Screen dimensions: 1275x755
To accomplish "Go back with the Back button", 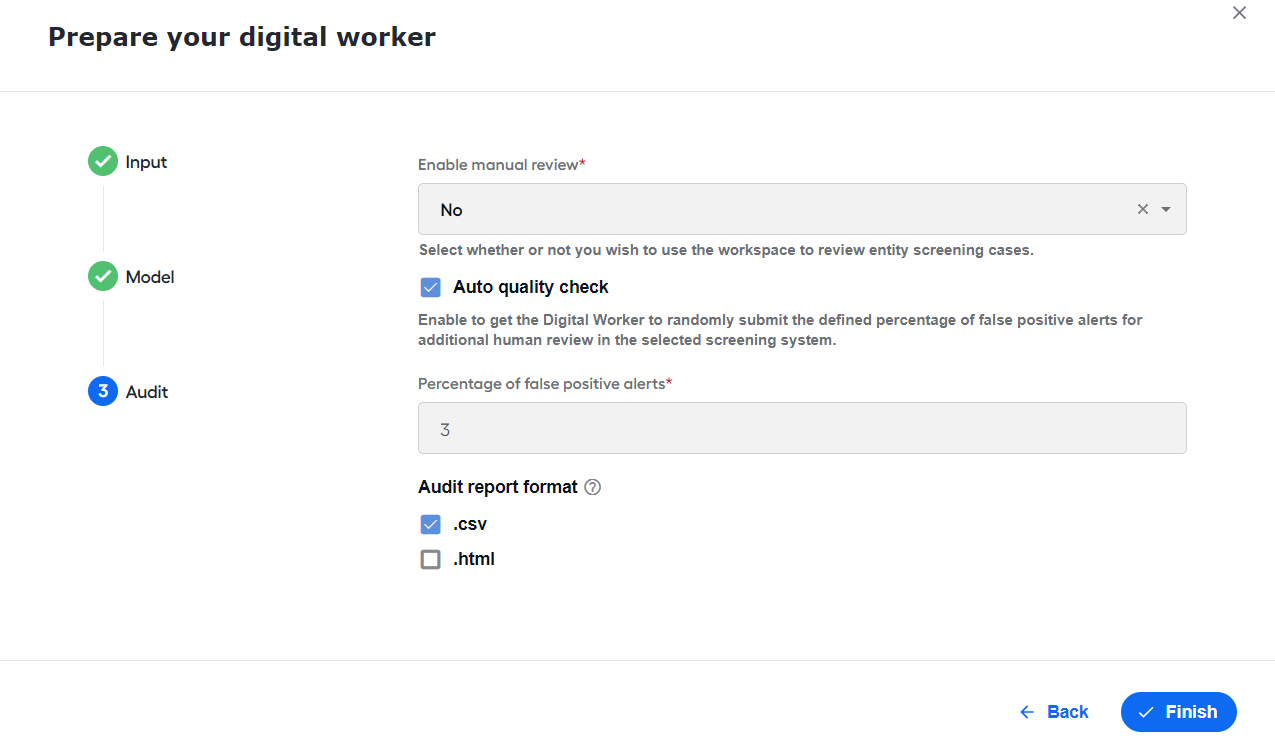I will (x=1054, y=712).
